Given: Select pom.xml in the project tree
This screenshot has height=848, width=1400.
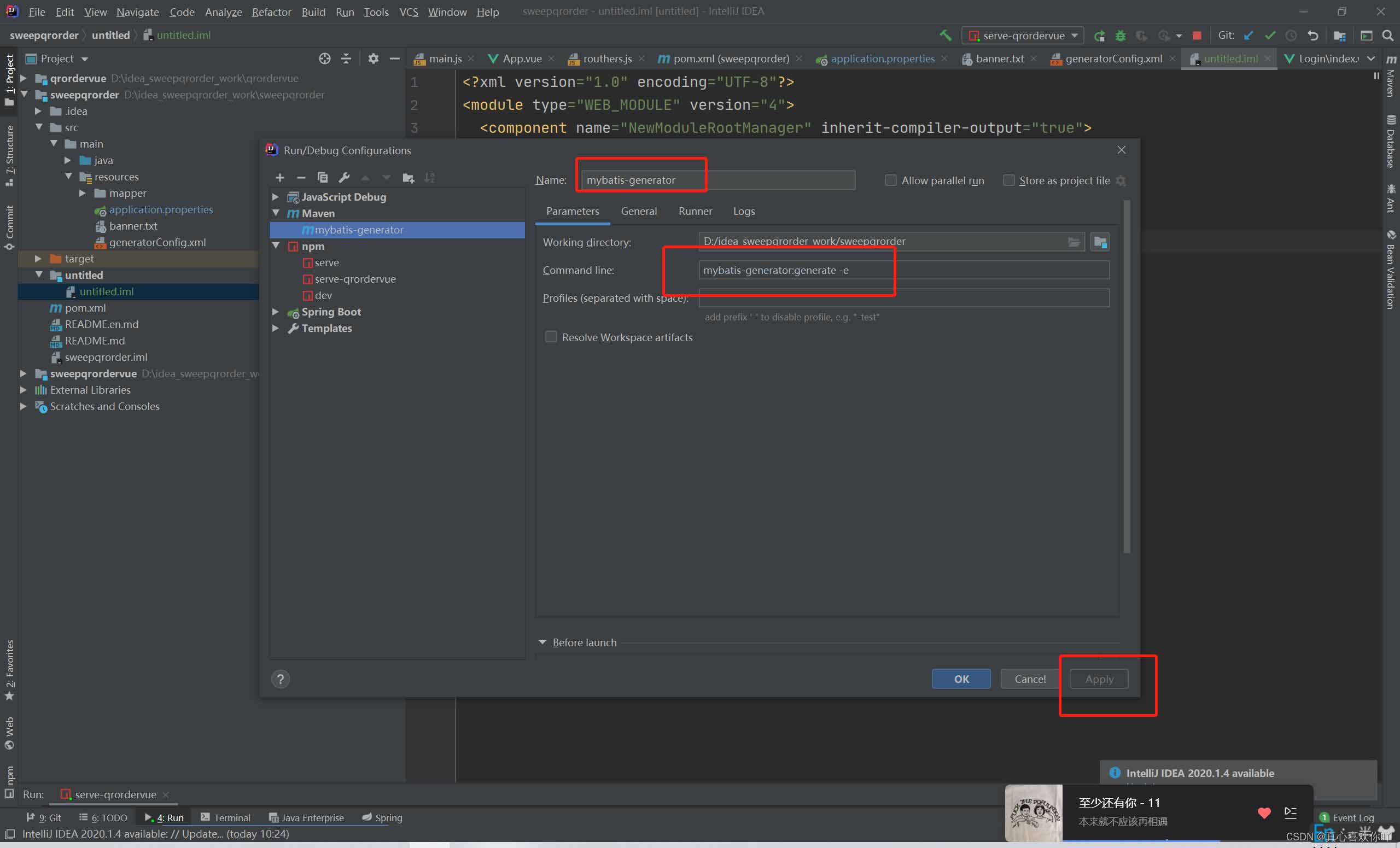Looking at the screenshot, I should (78, 308).
